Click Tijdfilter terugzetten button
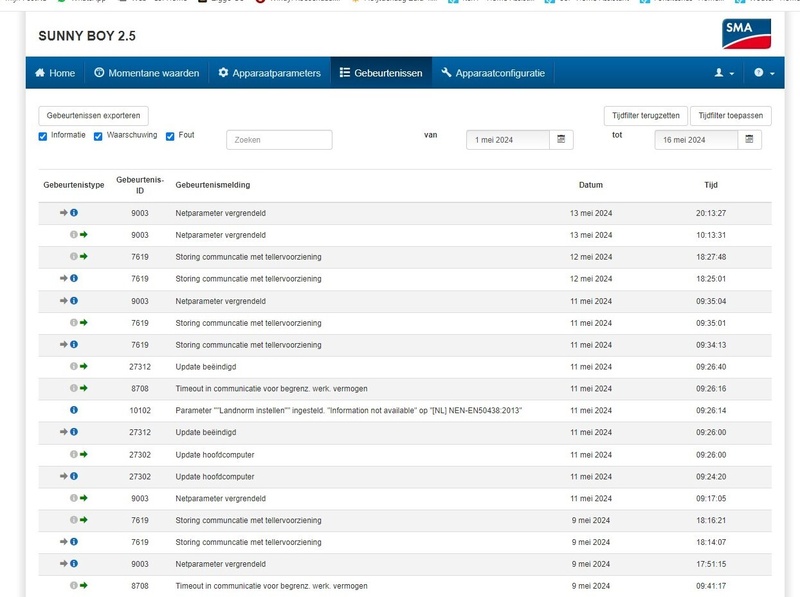The image size is (800, 597). click(x=646, y=116)
